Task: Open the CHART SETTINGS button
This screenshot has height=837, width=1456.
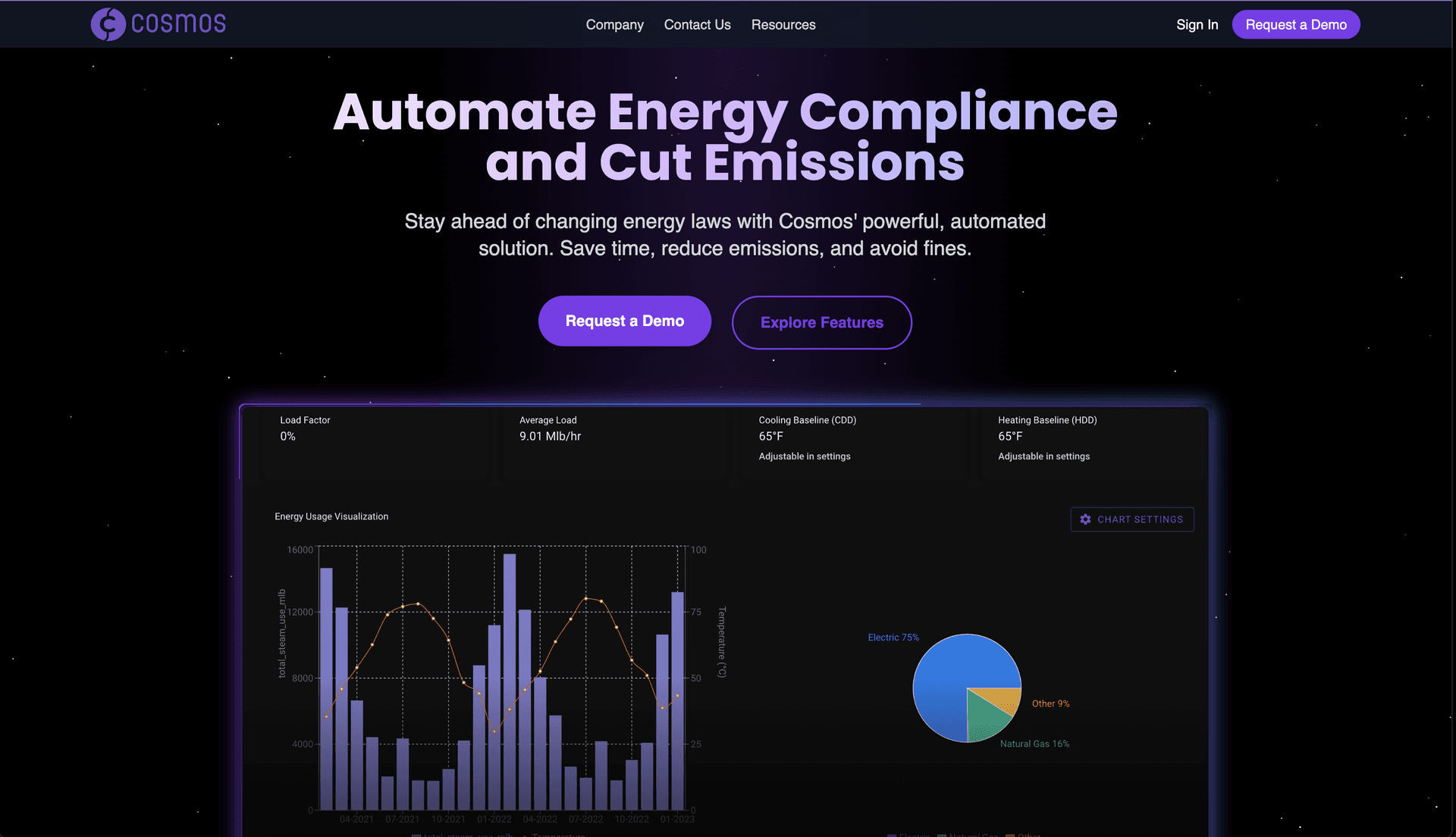Action: coord(1132,519)
